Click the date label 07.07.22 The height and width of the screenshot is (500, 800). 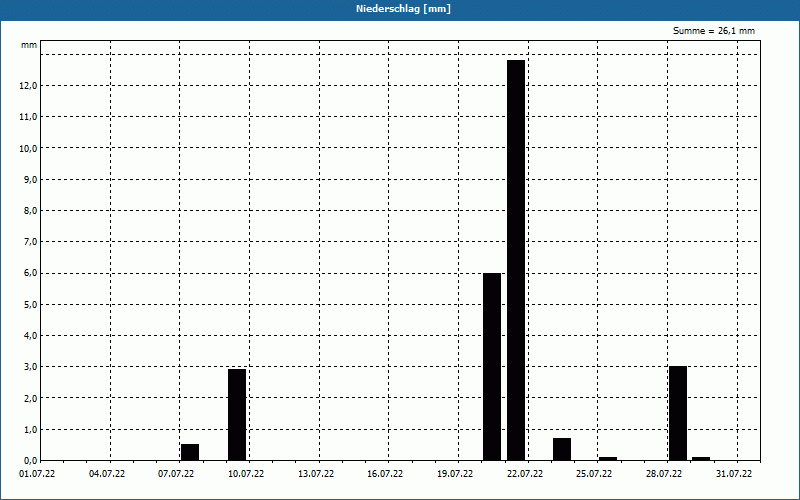click(x=176, y=474)
